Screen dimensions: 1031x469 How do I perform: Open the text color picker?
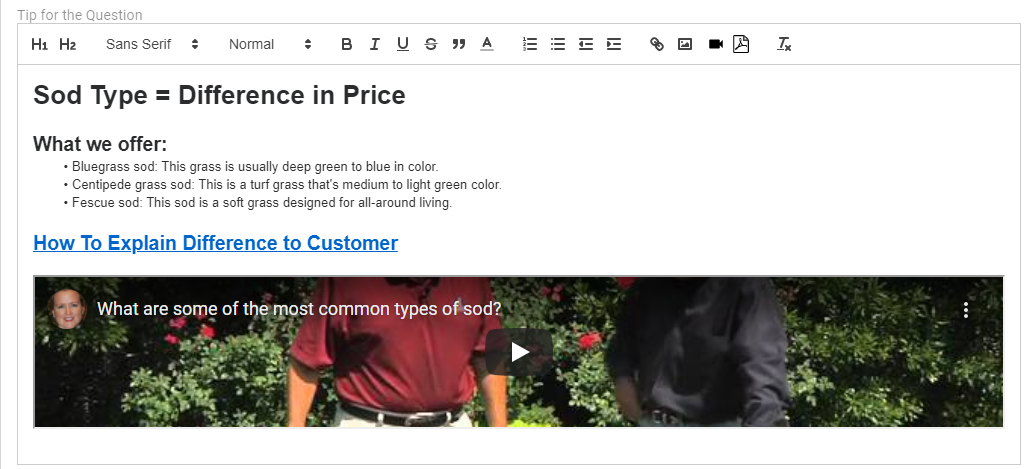(487, 44)
